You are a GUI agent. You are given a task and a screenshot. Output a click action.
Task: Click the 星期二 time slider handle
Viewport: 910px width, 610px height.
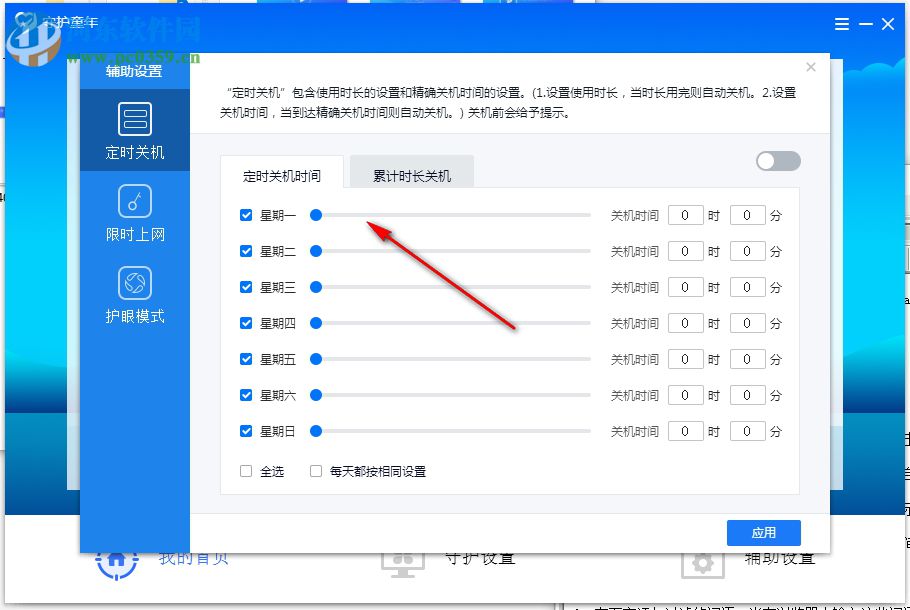[316, 251]
